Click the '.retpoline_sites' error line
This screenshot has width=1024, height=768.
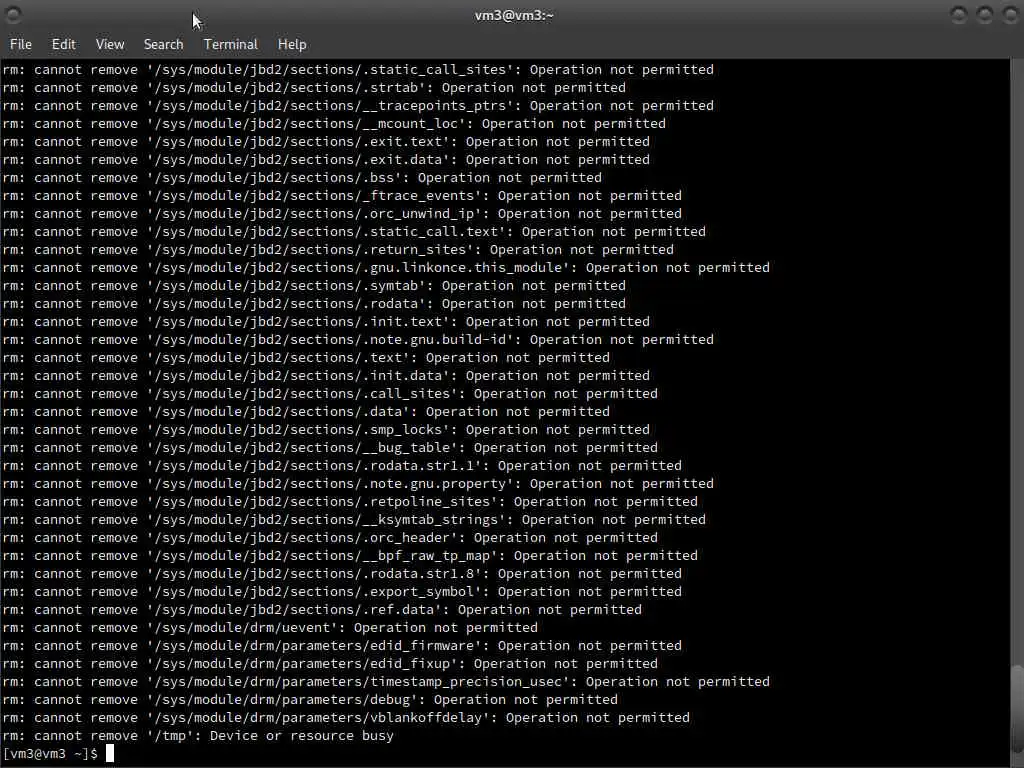point(350,502)
